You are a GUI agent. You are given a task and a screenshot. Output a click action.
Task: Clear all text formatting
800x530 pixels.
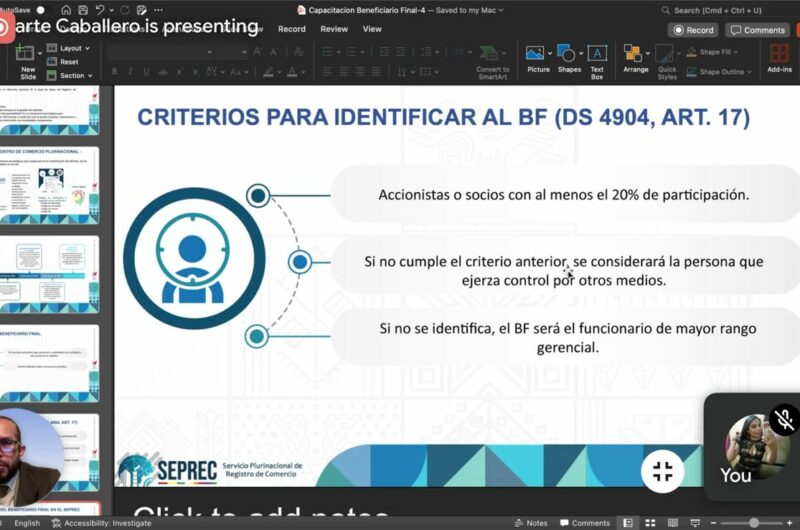point(299,52)
